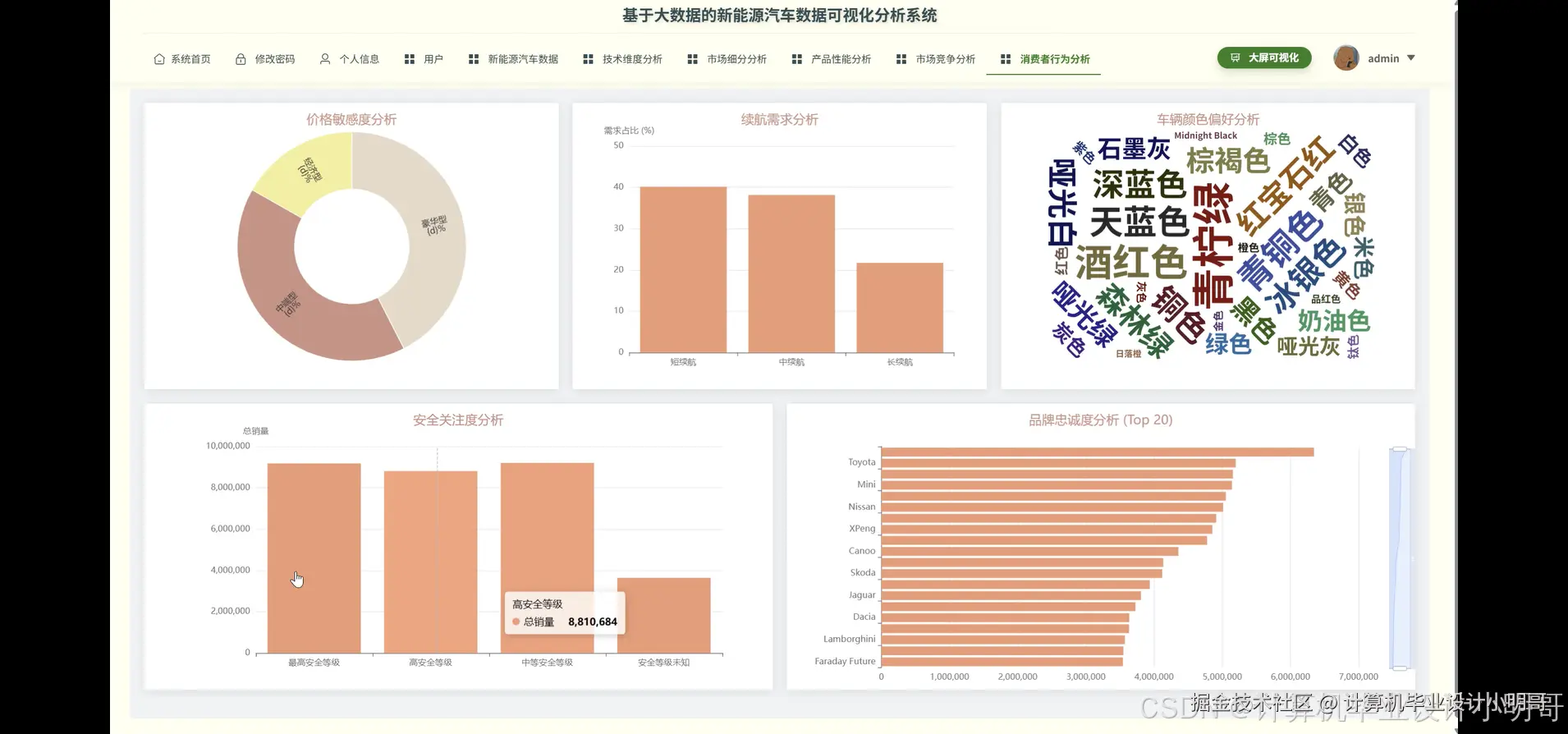Screen dimensions: 1568x734
Task: Click the 最高安全等级 bar
Action: (314, 558)
